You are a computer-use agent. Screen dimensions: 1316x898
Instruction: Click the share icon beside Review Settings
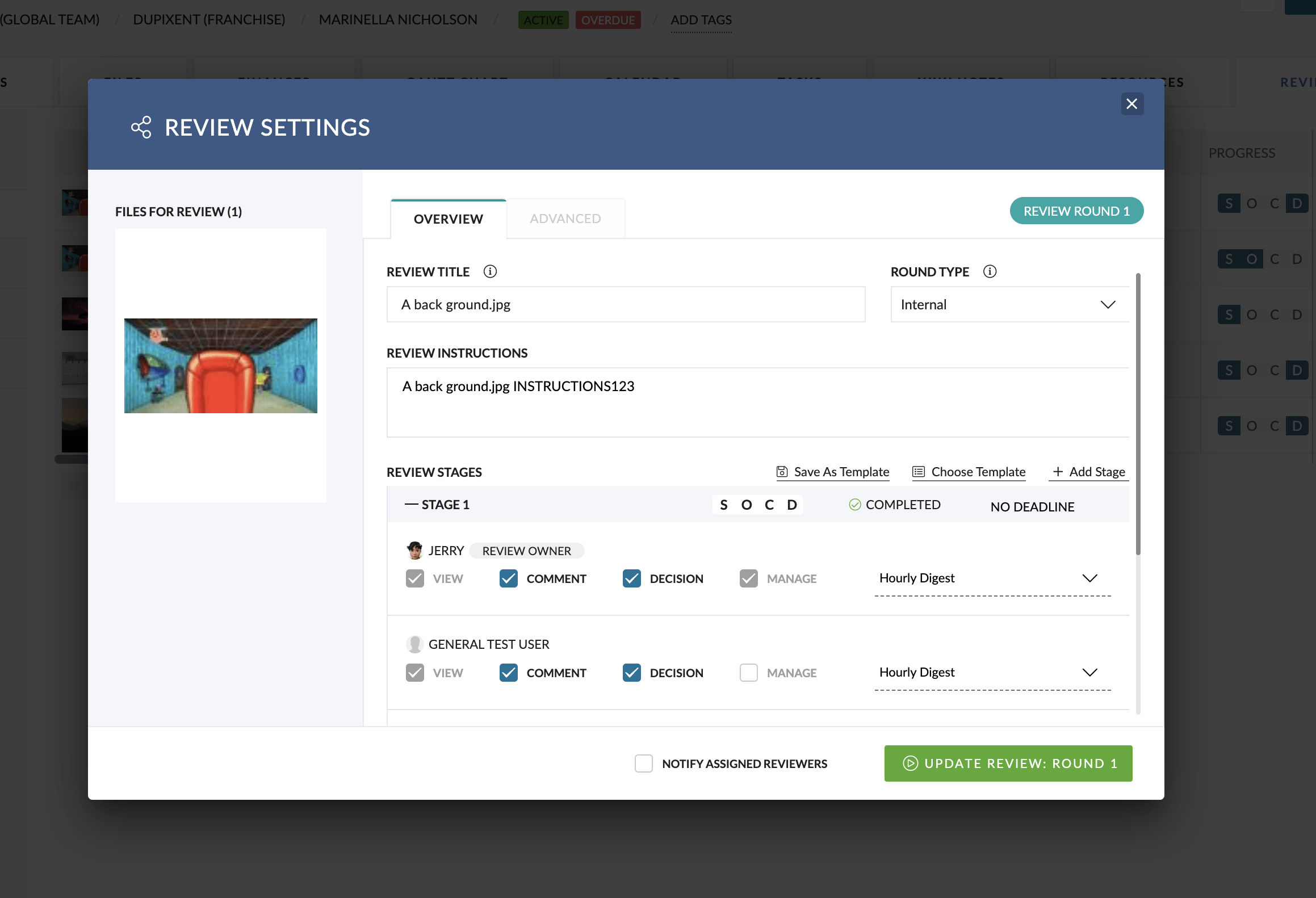point(141,127)
